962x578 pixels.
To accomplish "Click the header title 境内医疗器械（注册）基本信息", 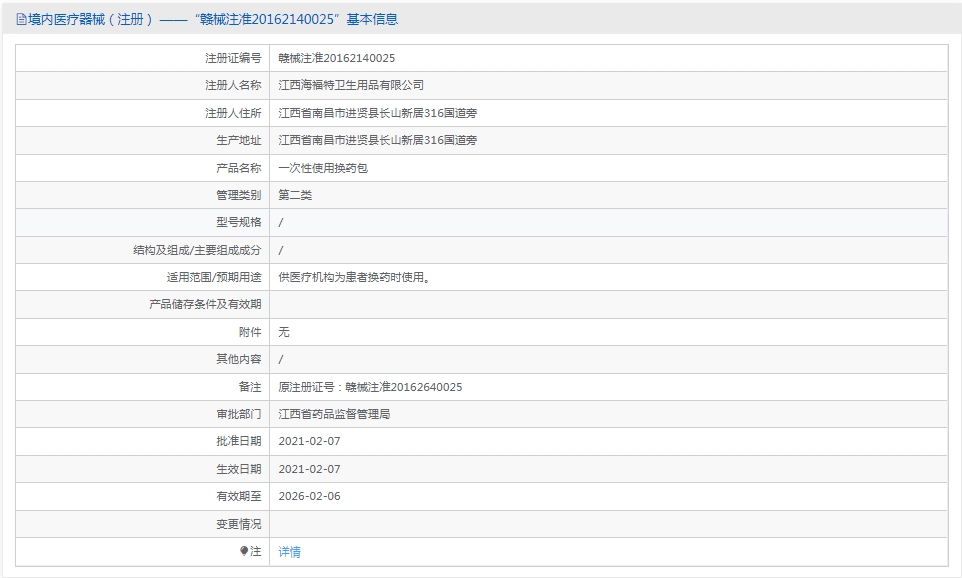I will click(x=212, y=20).
